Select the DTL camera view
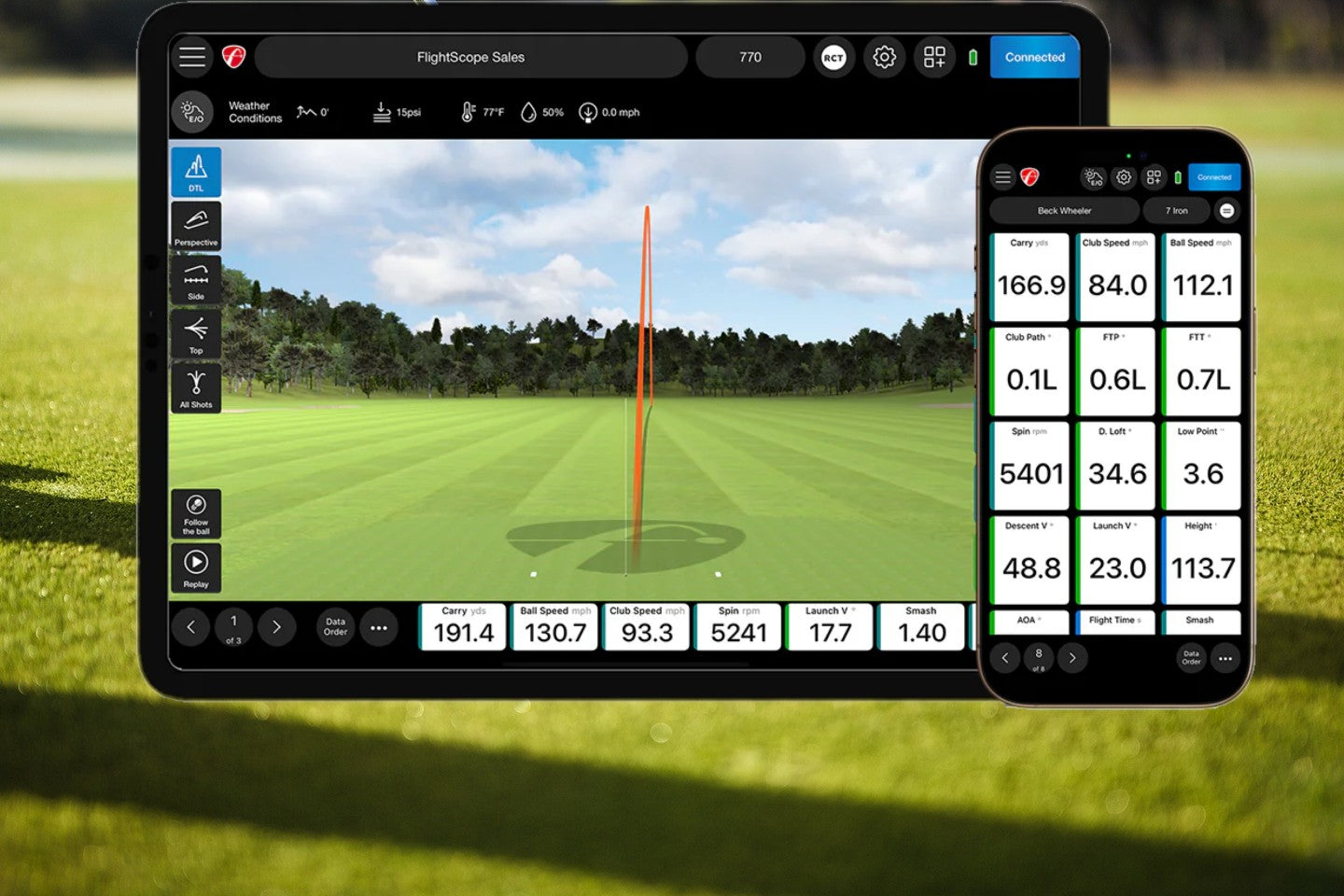 (195, 171)
